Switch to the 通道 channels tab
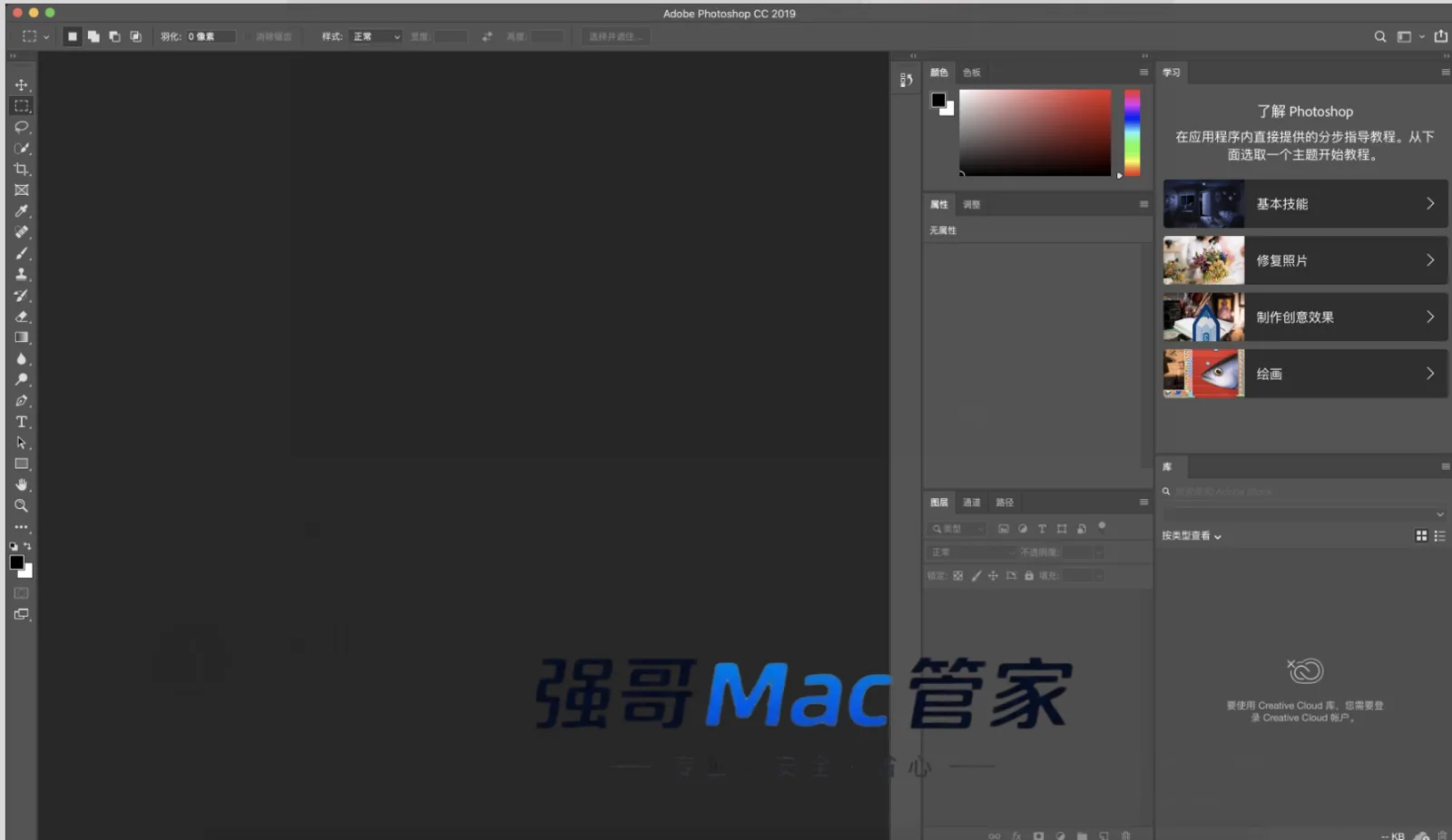The width and height of the screenshot is (1452, 840). [972, 502]
